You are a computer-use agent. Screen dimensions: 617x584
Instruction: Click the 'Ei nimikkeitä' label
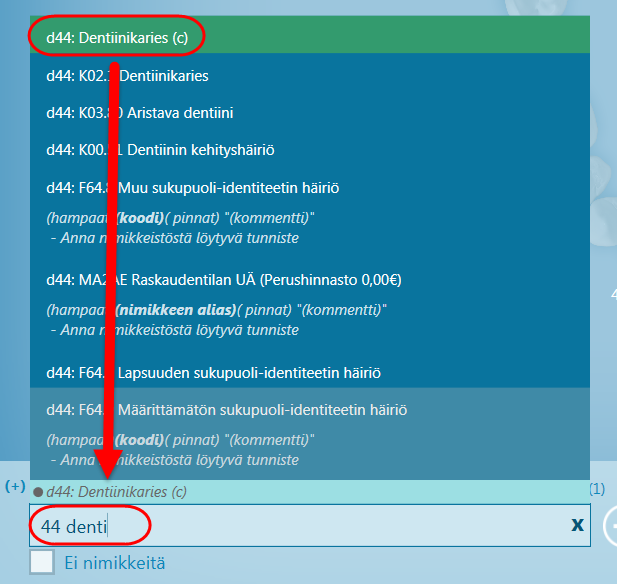tap(115, 563)
